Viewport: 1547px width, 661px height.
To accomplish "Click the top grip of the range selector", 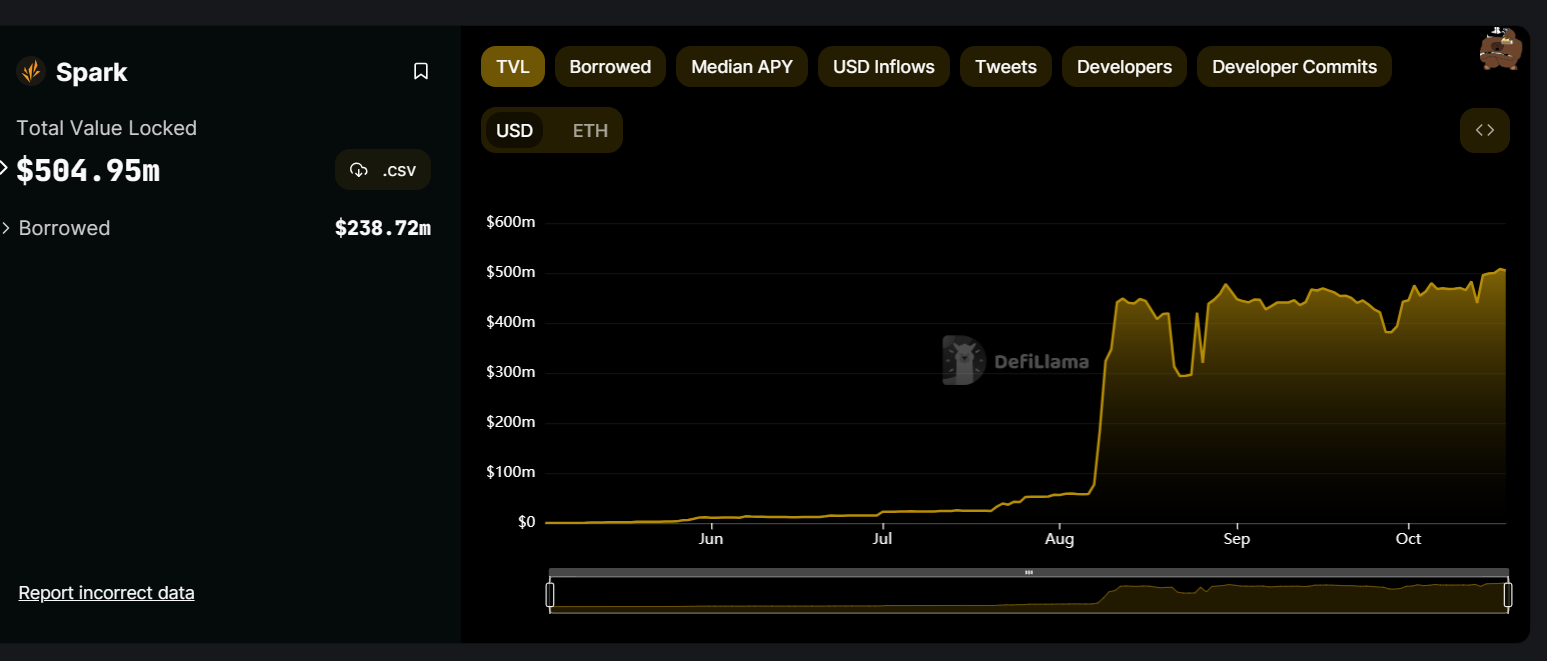I will pos(1029,572).
